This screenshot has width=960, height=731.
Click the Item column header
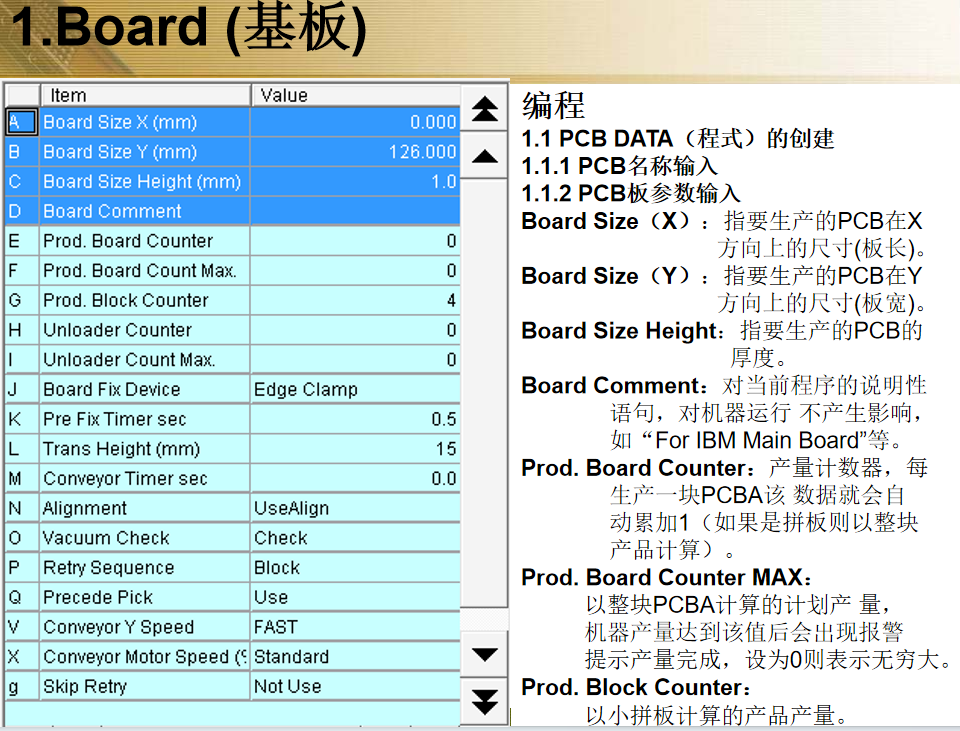coord(144,95)
